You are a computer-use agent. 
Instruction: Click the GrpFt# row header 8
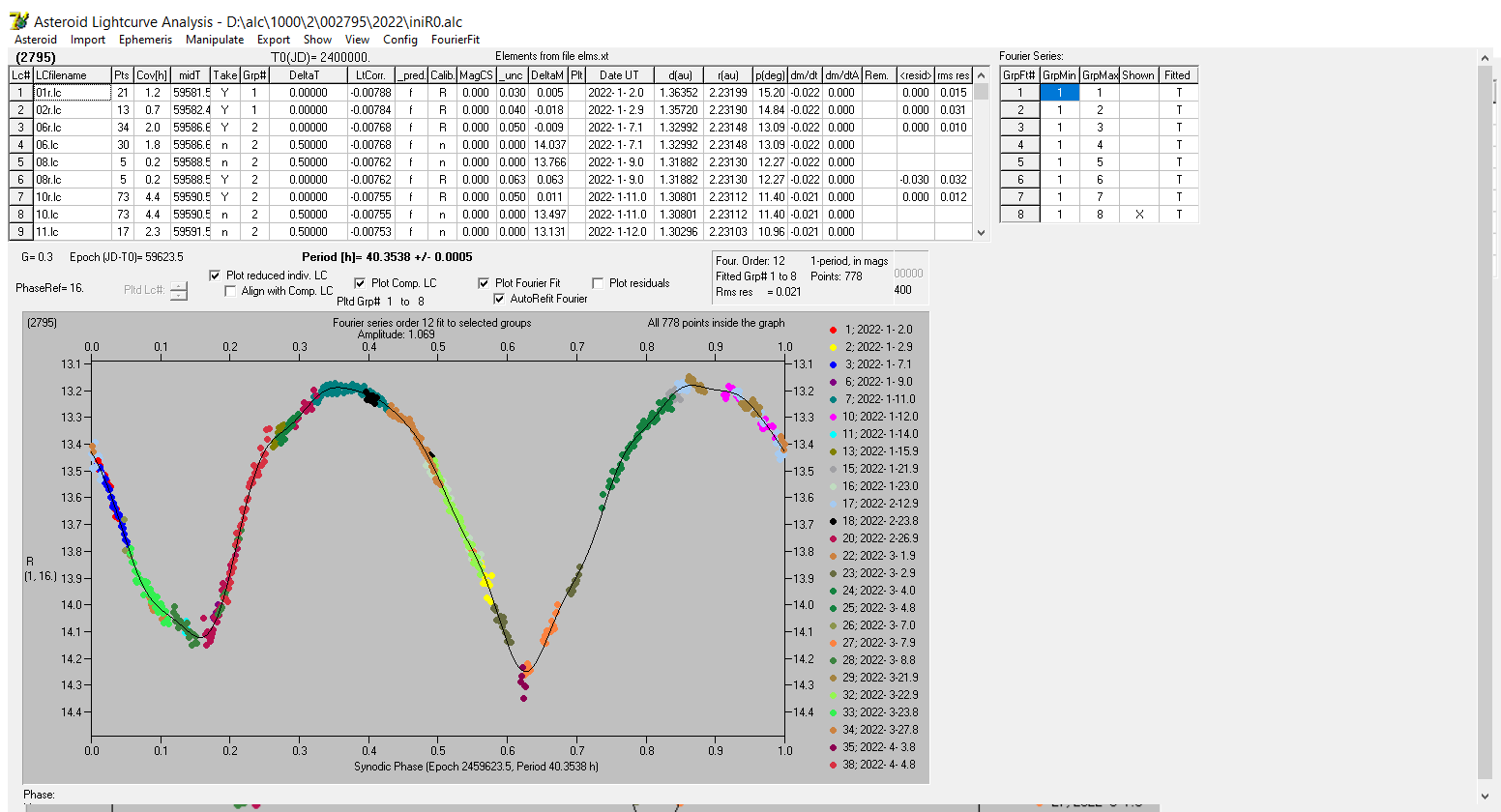tap(1019, 215)
